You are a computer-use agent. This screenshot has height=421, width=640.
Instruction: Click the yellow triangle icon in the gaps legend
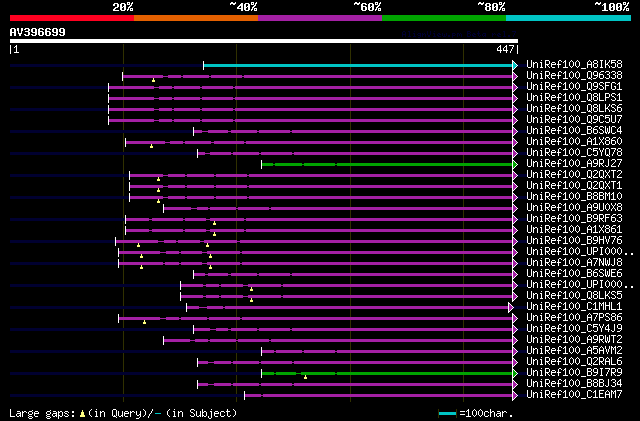coord(82,414)
